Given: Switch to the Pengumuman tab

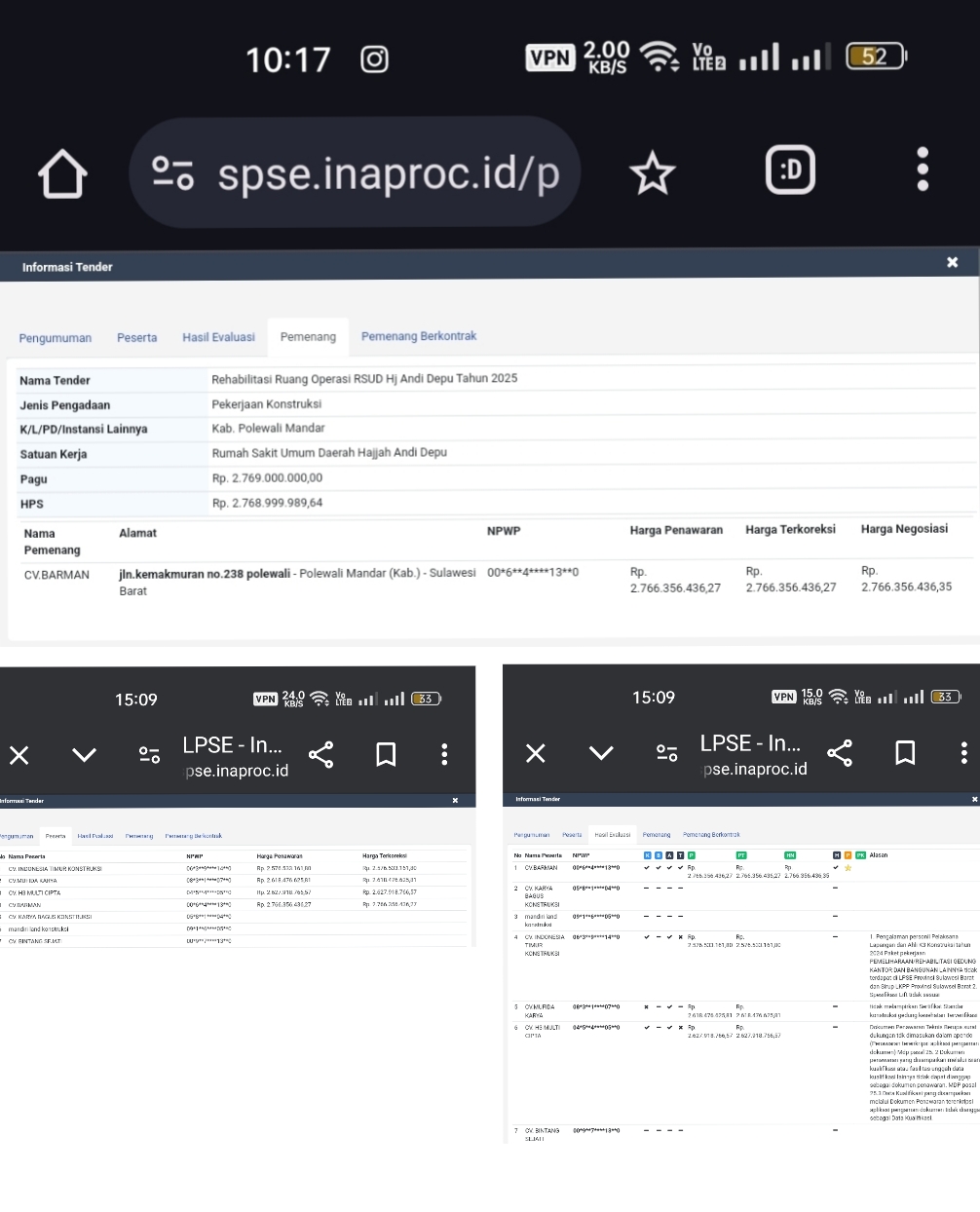Looking at the screenshot, I should point(56,338).
